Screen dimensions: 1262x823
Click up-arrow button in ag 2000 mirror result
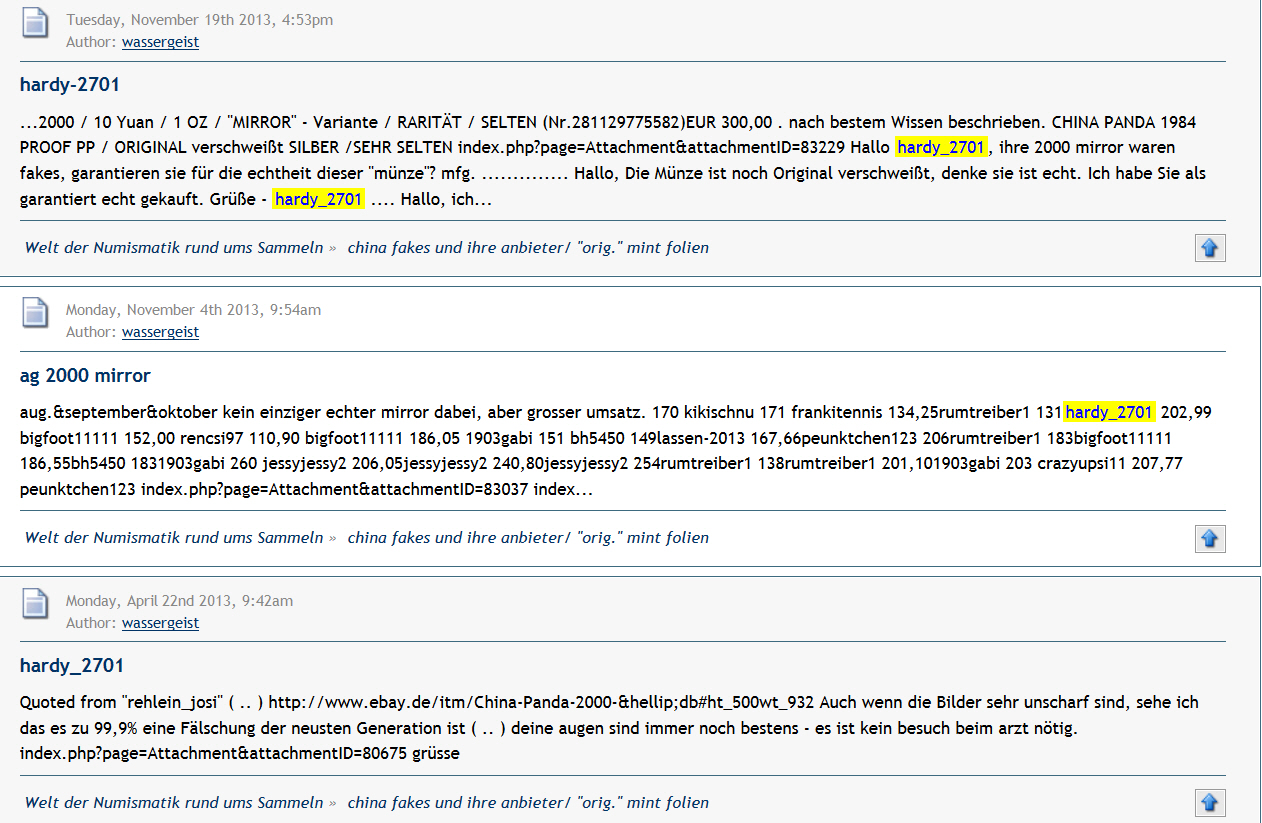1209,538
